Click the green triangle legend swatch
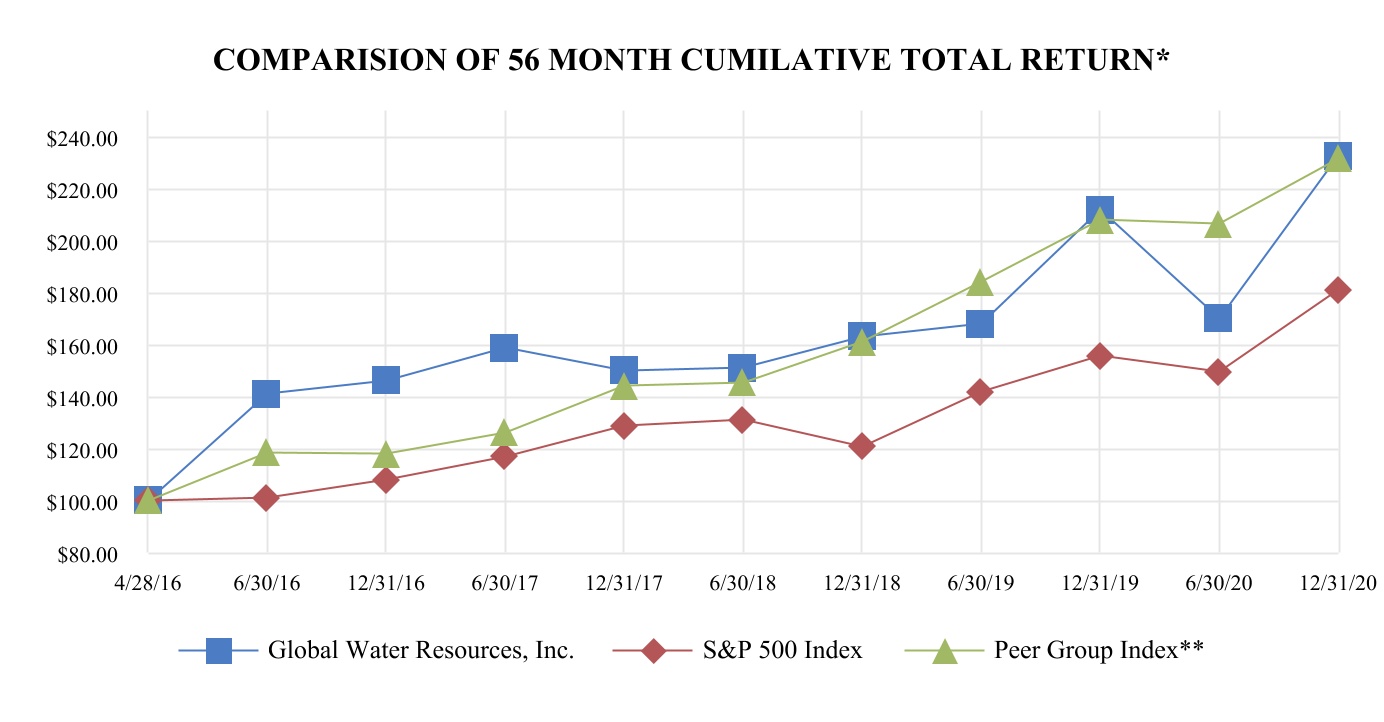 [x=944, y=651]
